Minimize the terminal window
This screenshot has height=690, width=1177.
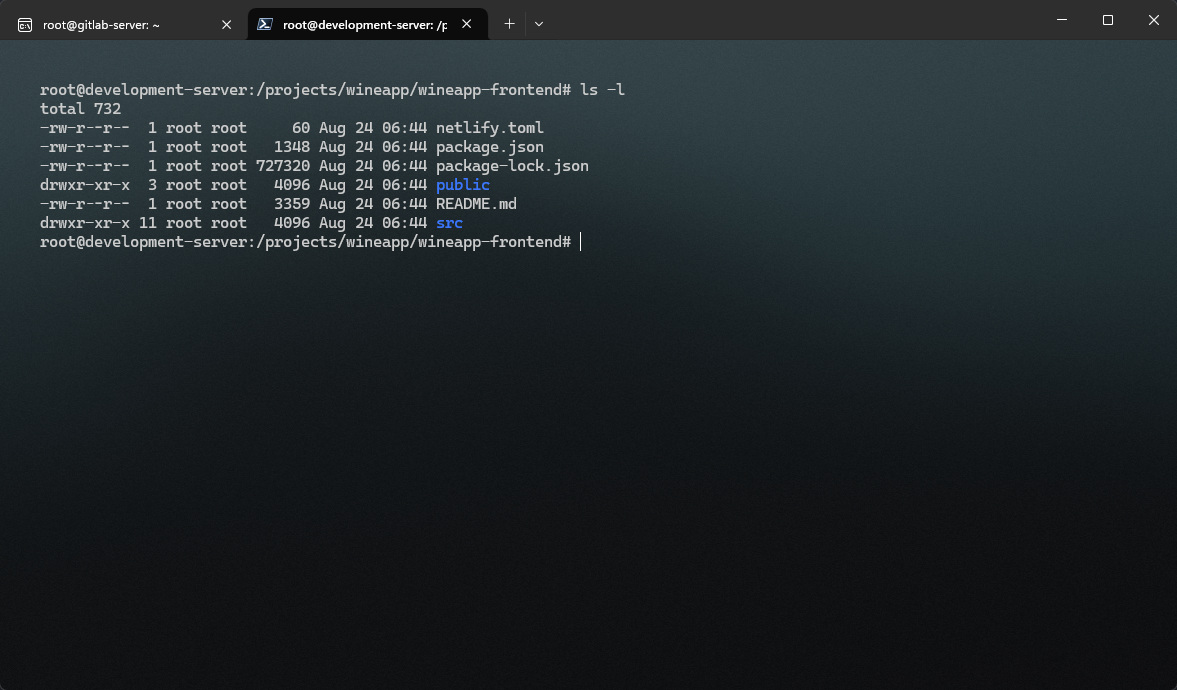click(x=1061, y=21)
